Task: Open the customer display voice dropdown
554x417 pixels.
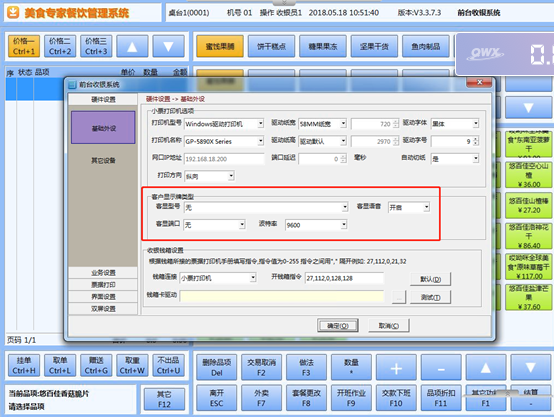Action: [427, 207]
